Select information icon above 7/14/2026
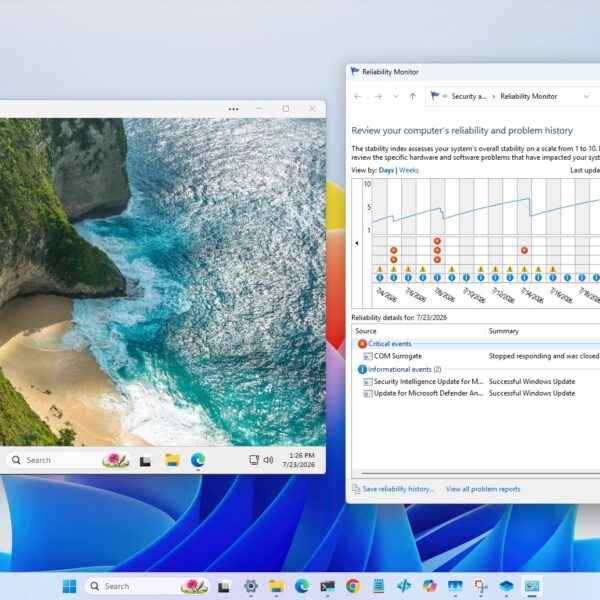 click(x=524, y=278)
